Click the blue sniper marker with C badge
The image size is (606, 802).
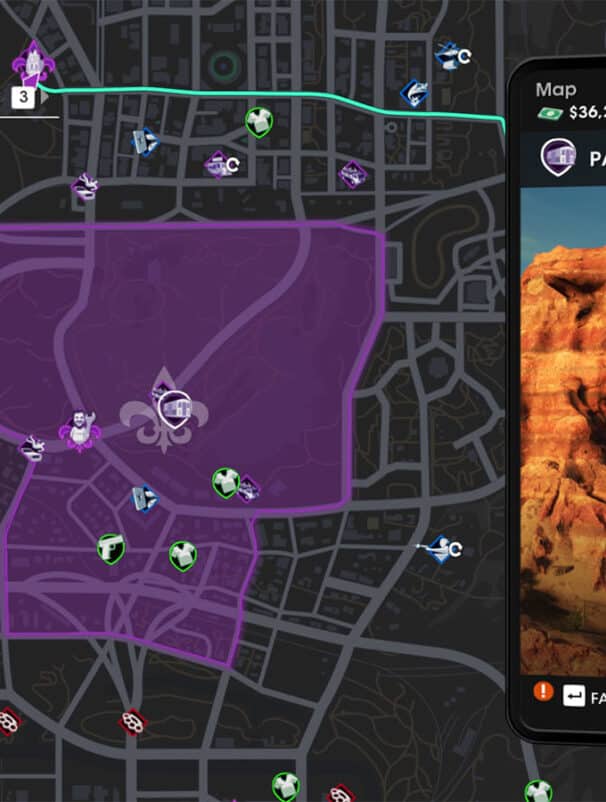click(441, 549)
